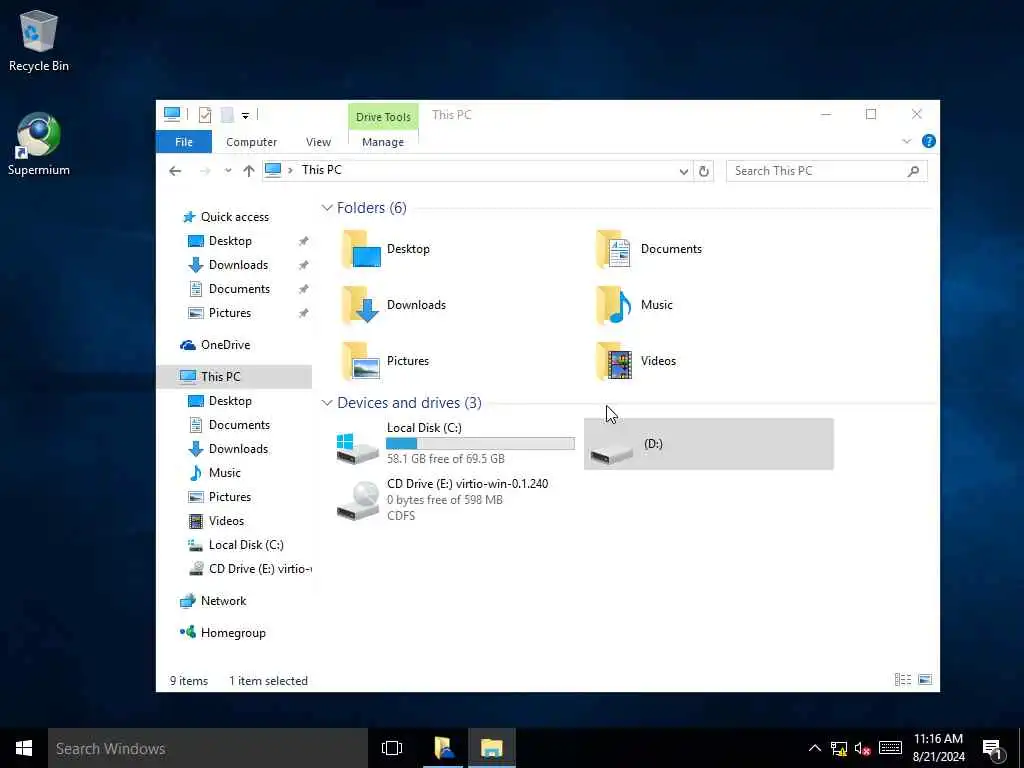Select the CD Drive (E:) virtio-win icon
This screenshot has height=768, width=1024.
[x=357, y=501]
